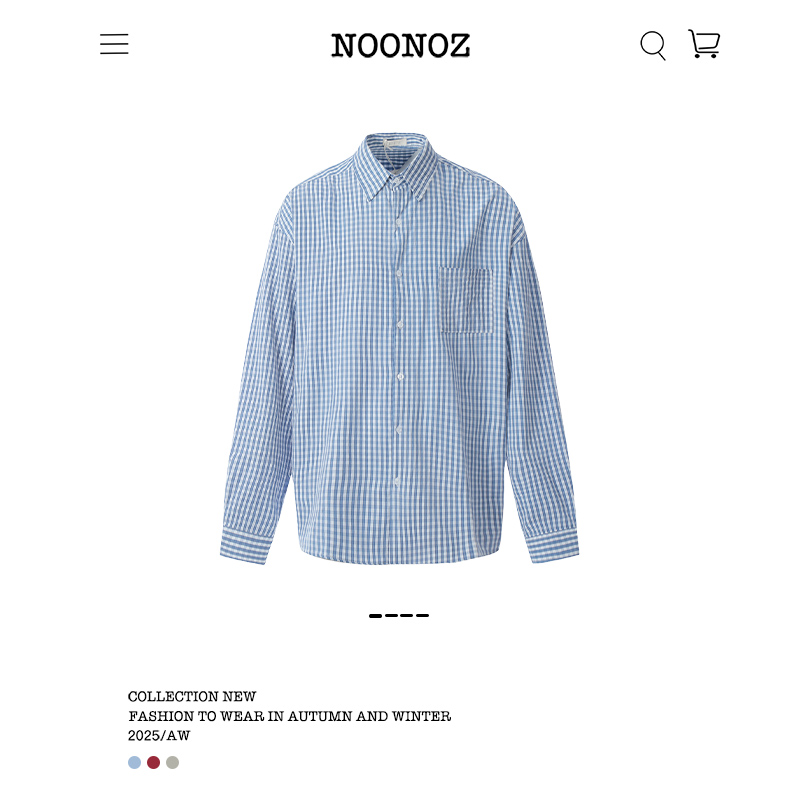View the shopping cart

pyautogui.click(x=704, y=44)
